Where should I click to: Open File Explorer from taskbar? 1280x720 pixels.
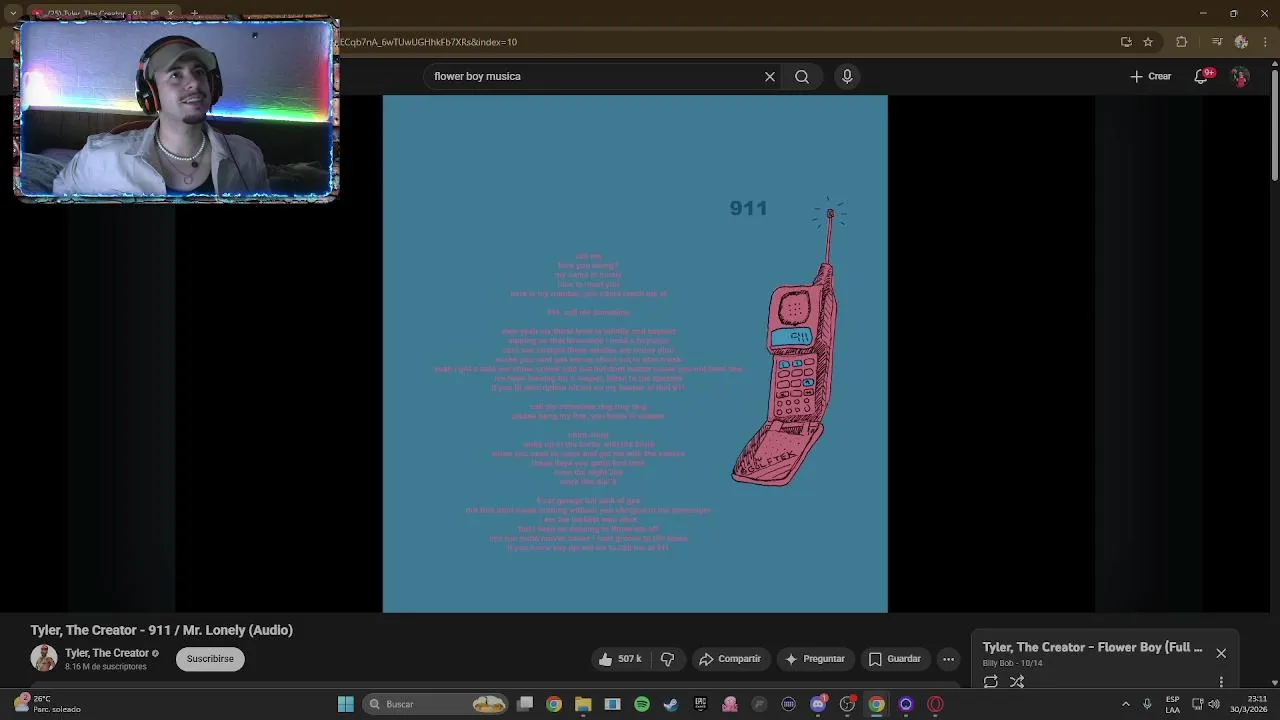[x=583, y=704]
